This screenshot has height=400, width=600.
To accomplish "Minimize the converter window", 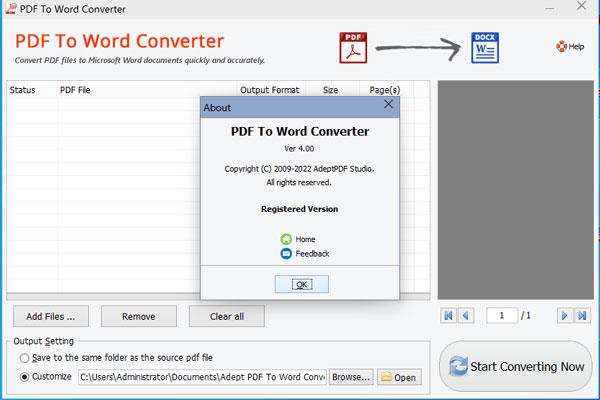I will click(x=550, y=8).
